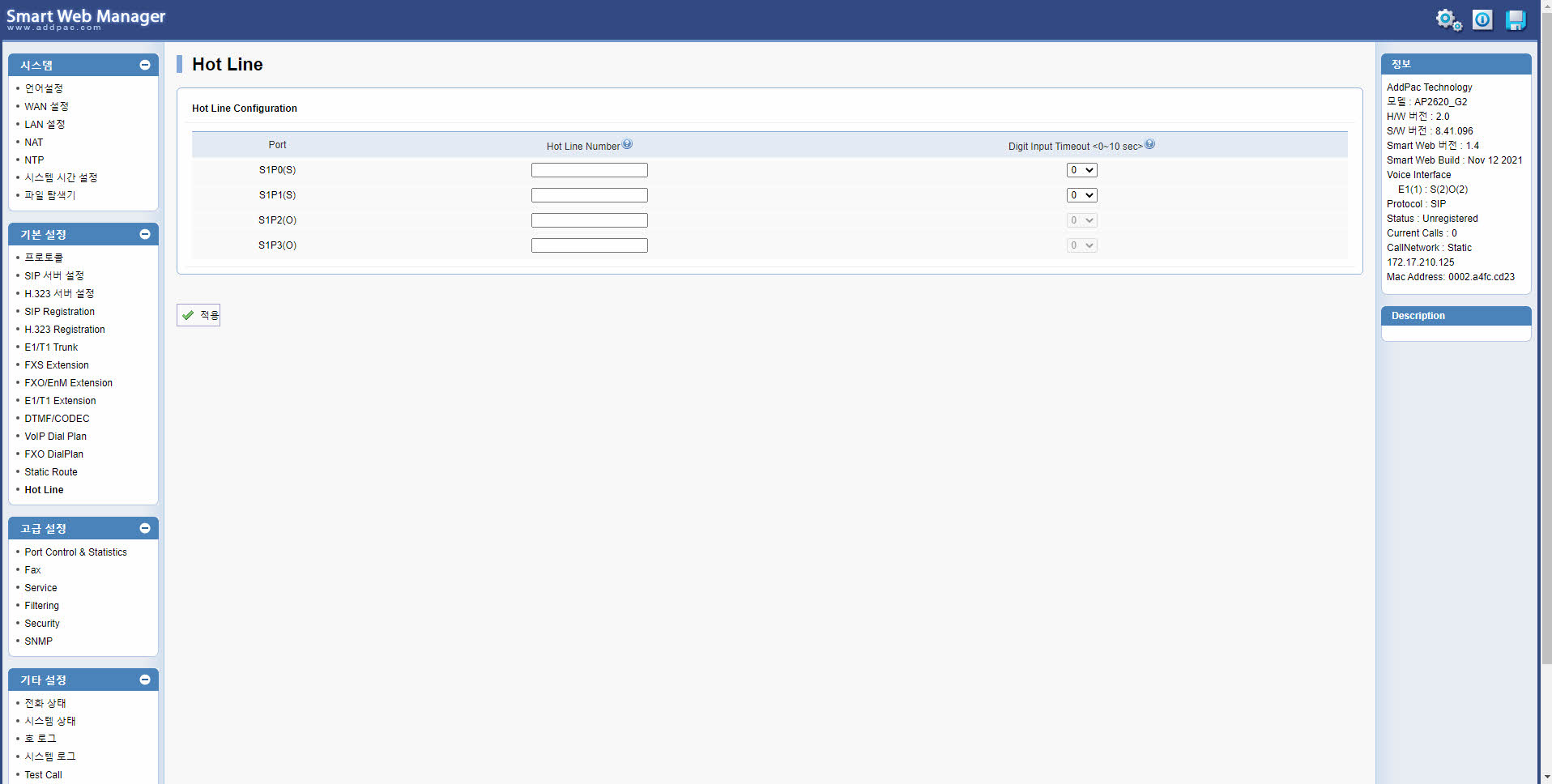
Task: Click Hot Line Number field for S1P2(O)
Action: tap(589, 220)
